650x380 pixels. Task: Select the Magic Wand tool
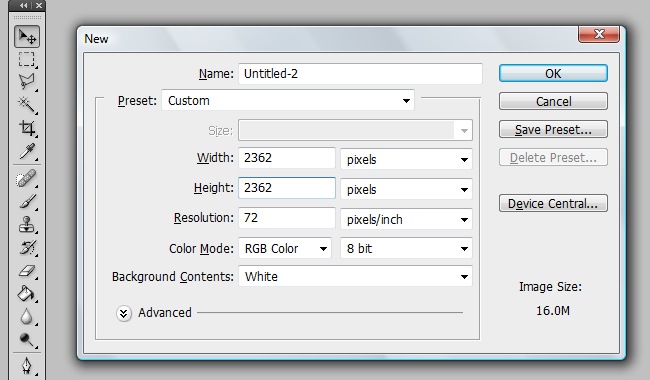27,104
